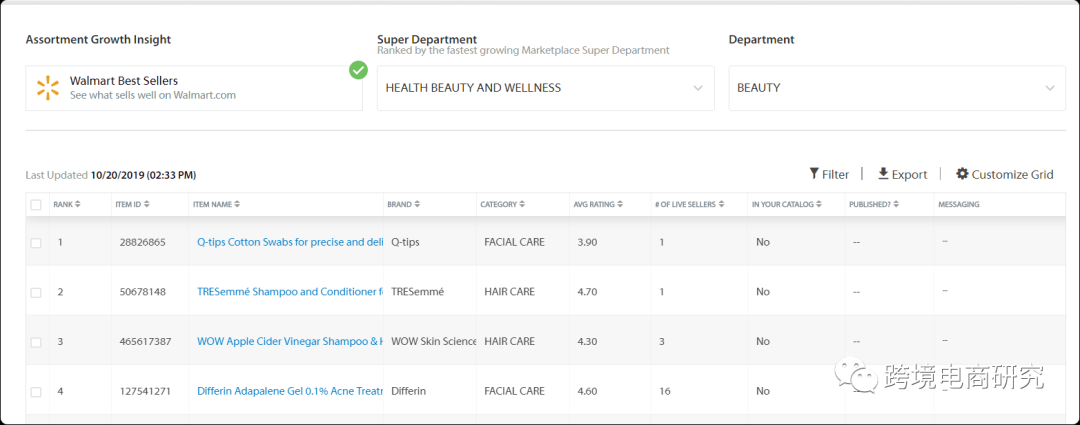Sort by Item ID using its sort arrows

click(147, 205)
